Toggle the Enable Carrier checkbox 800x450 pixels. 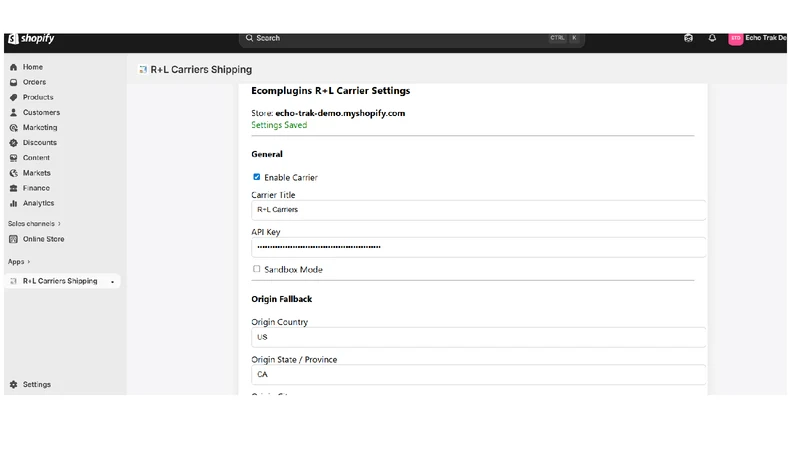tap(257, 177)
